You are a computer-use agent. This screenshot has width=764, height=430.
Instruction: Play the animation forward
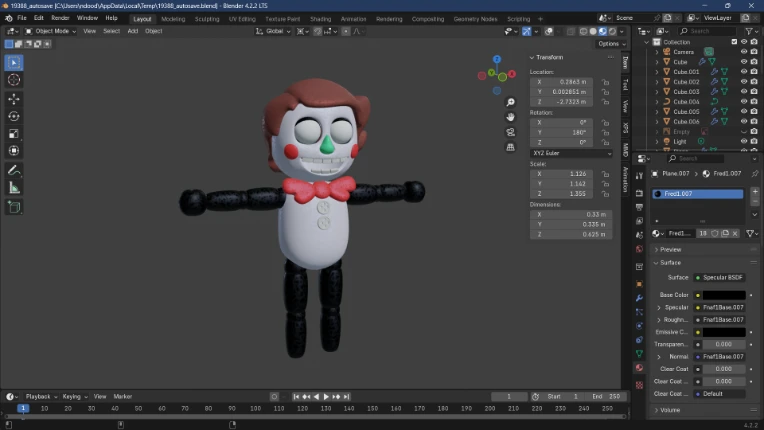[x=326, y=397]
